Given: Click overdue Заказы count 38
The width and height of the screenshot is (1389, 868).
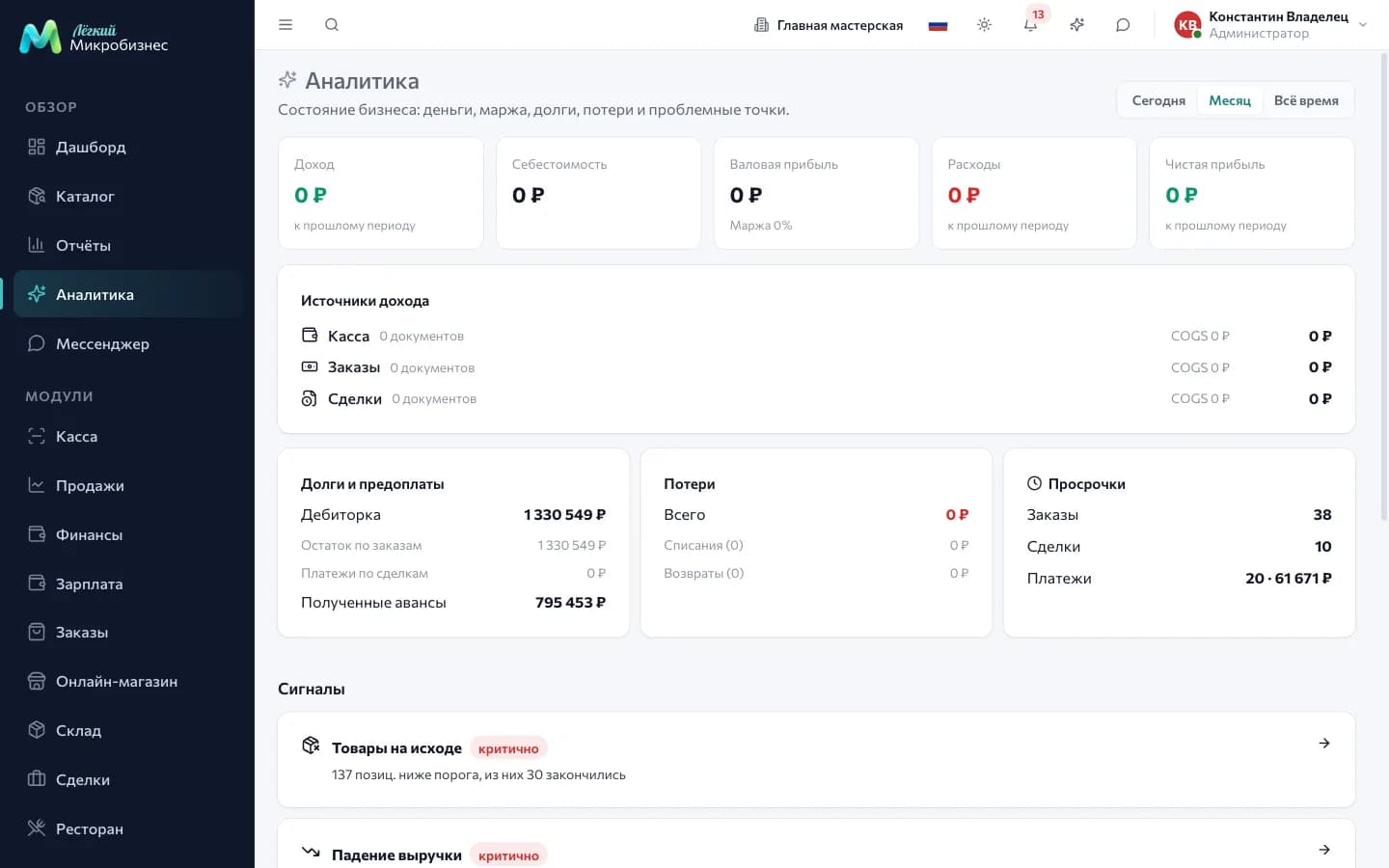Looking at the screenshot, I should [x=1322, y=515].
